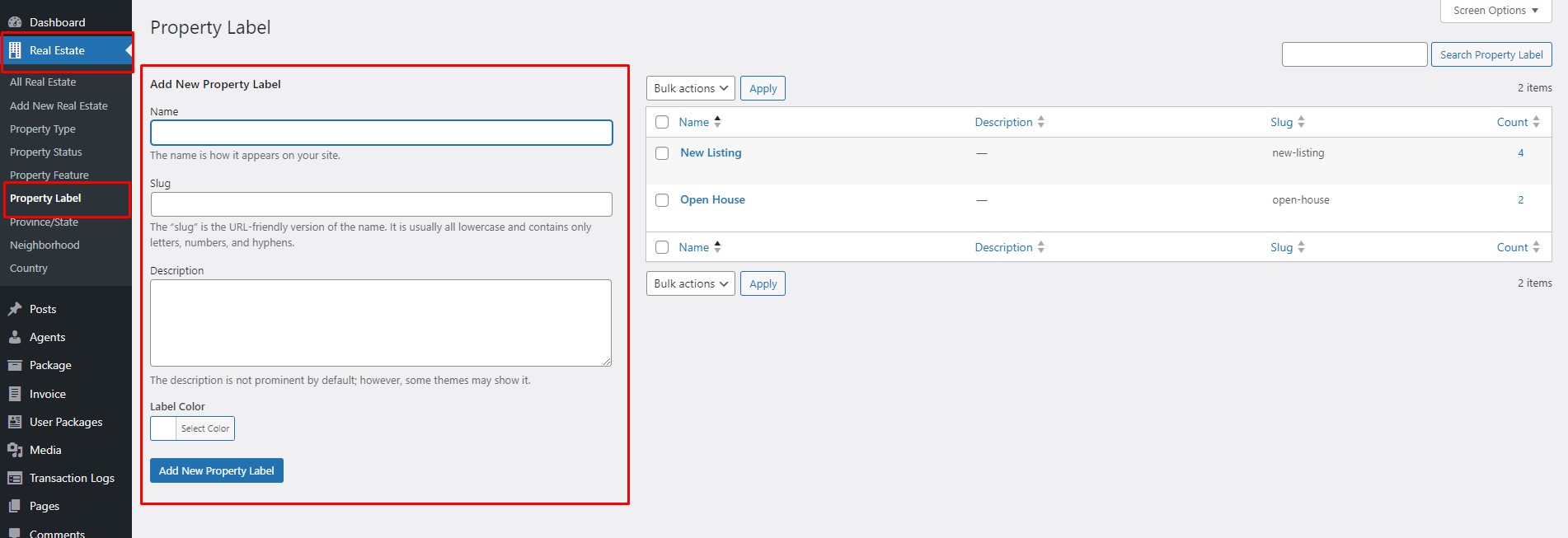This screenshot has height=538, width=1568.
Task: Click the bottom Apply button
Action: click(x=763, y=283)
